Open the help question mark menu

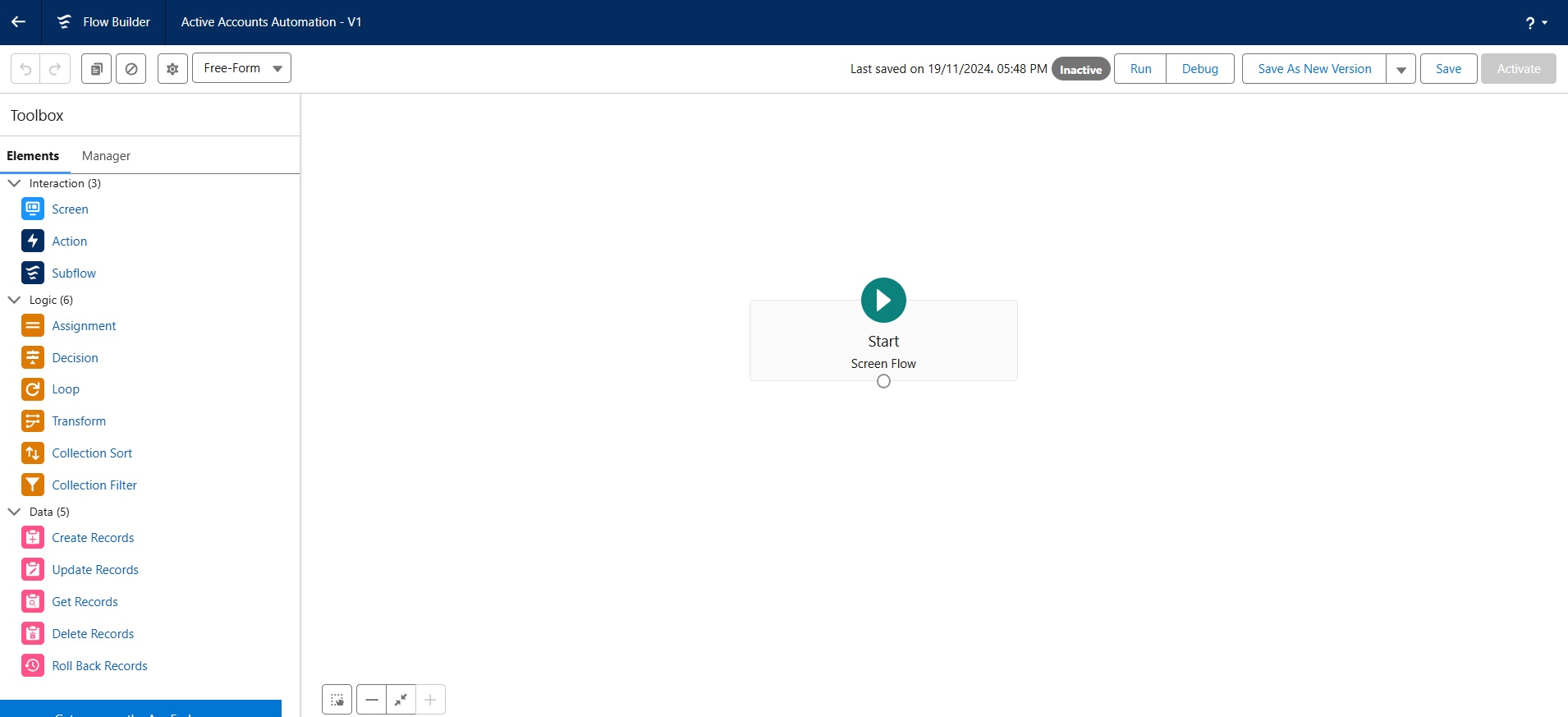pyautogui.click(x=1536, y=23)
